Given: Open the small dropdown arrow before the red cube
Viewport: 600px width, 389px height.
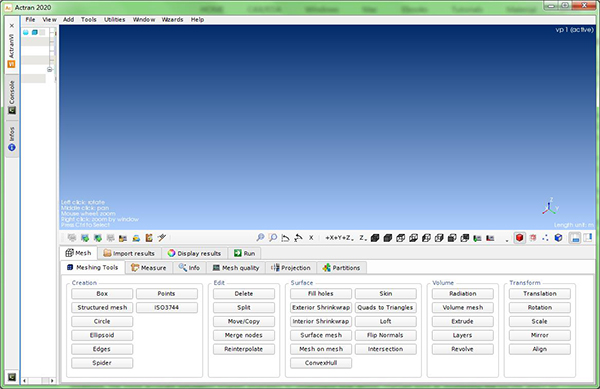Looking at the screenshot, I should [x=507, y=241].
